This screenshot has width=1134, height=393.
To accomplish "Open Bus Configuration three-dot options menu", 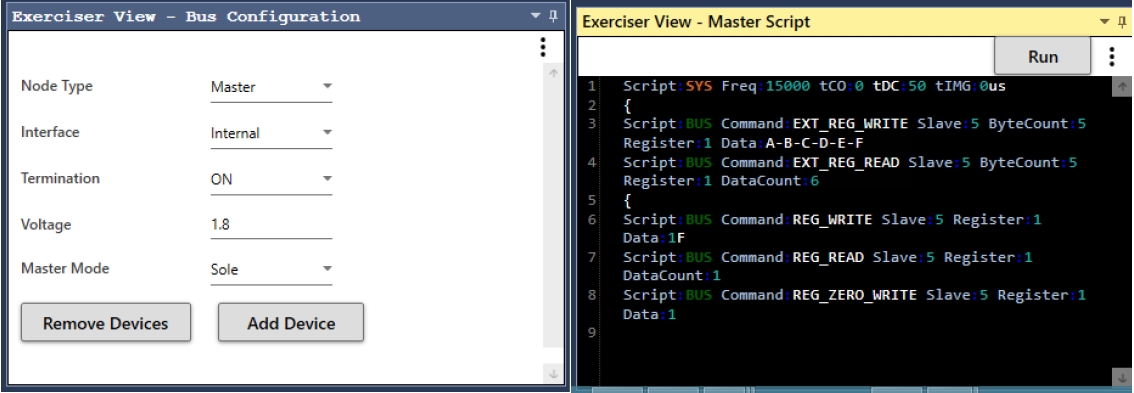I will (x=542, y=48).
